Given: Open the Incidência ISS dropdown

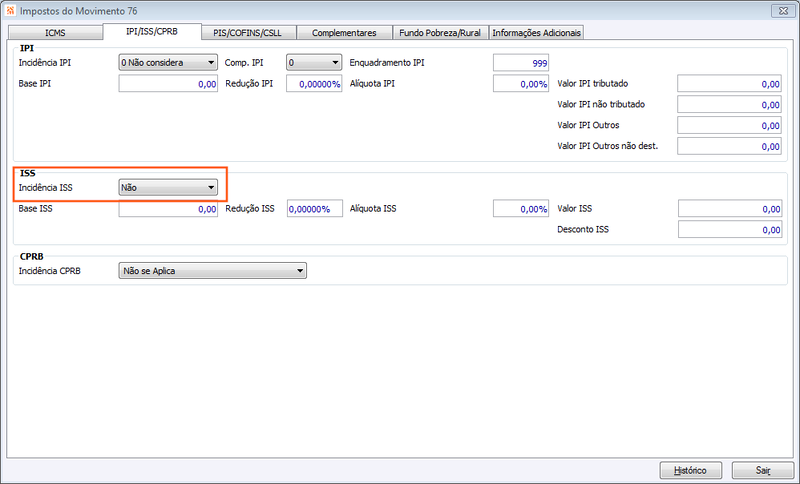Looking at the screenshot, I should click(x=168, y=188).
